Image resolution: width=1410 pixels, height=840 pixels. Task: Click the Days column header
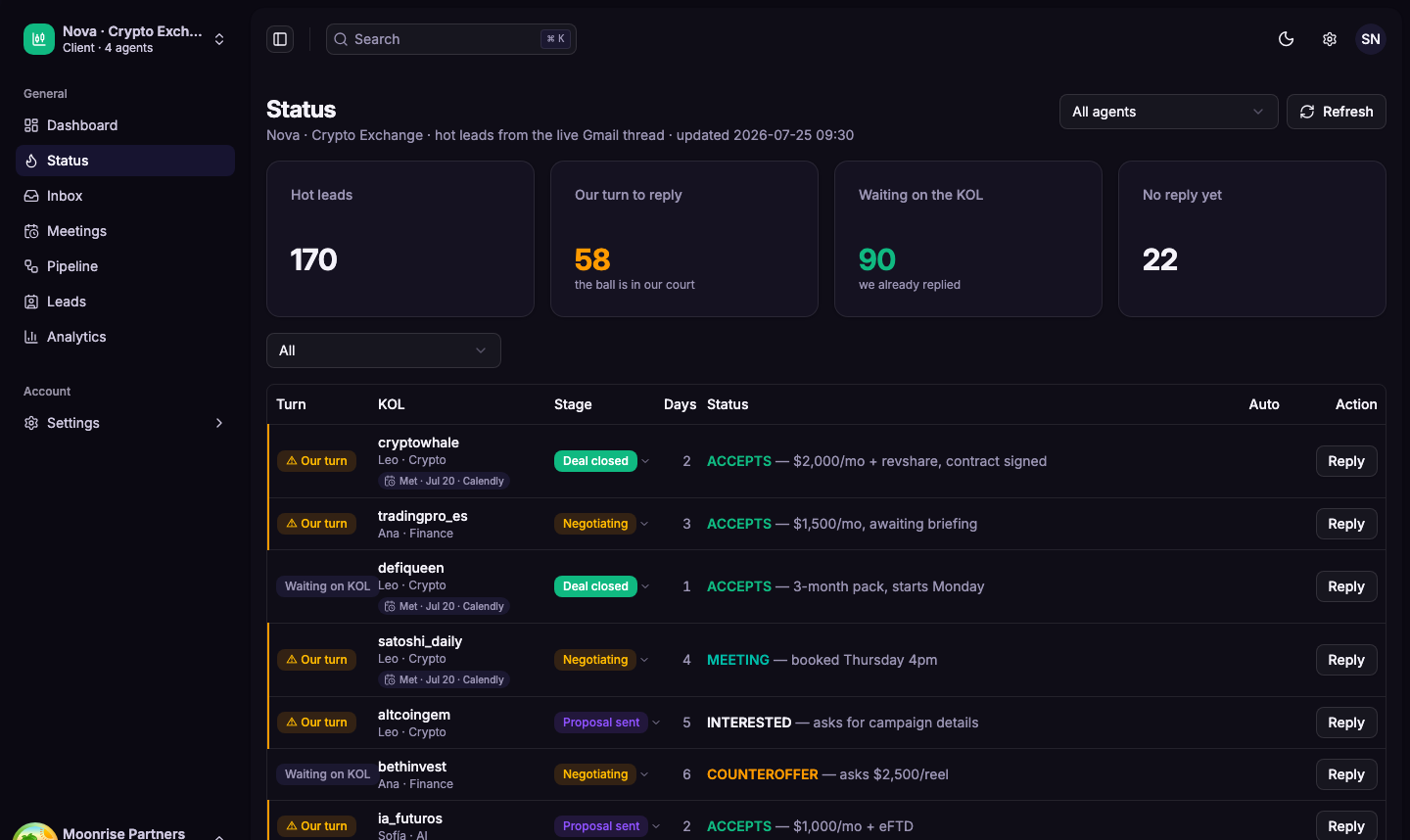(680, 404)
